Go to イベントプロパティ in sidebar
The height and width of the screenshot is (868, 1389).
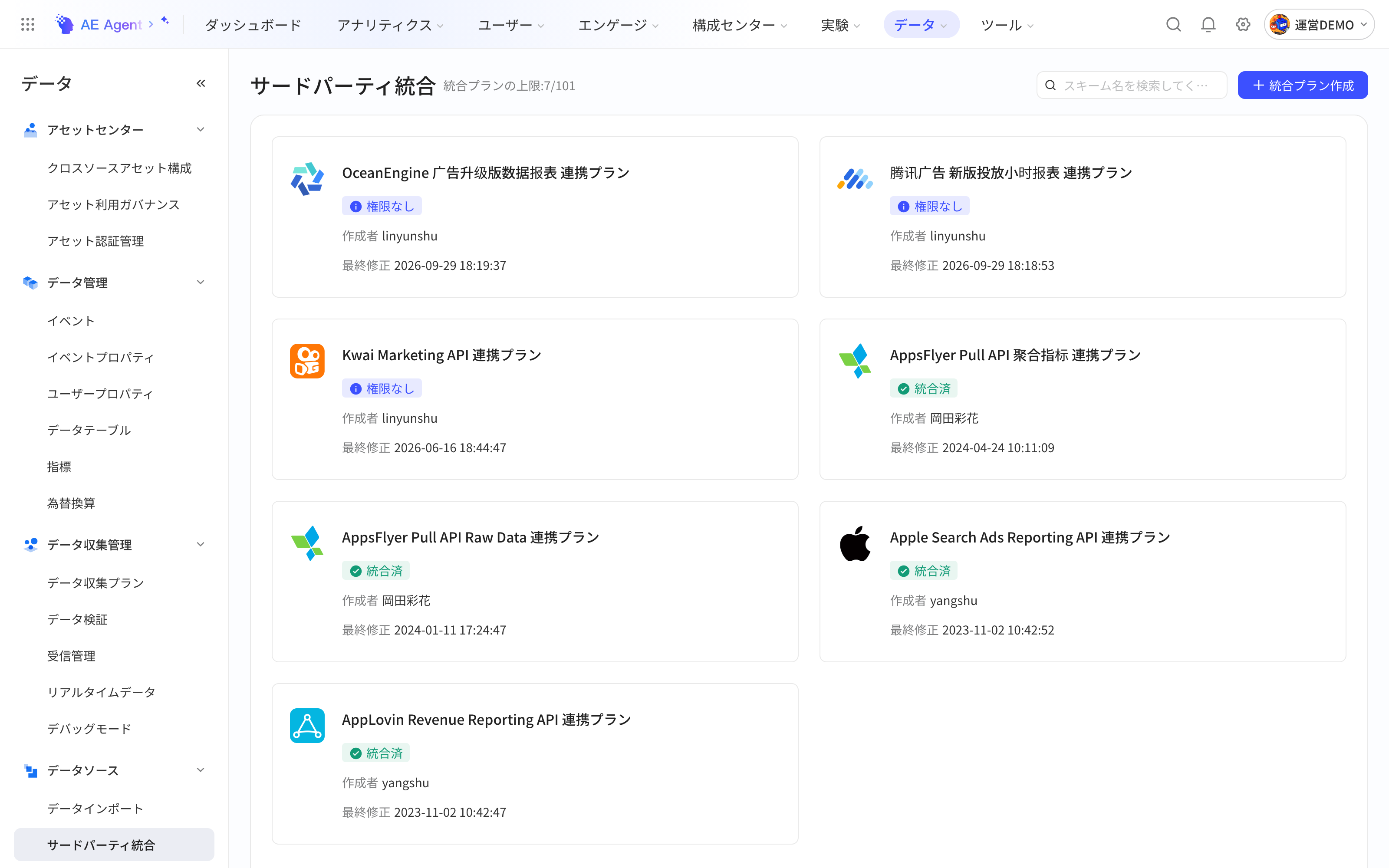pyautogui.click(x=100, y=357)
